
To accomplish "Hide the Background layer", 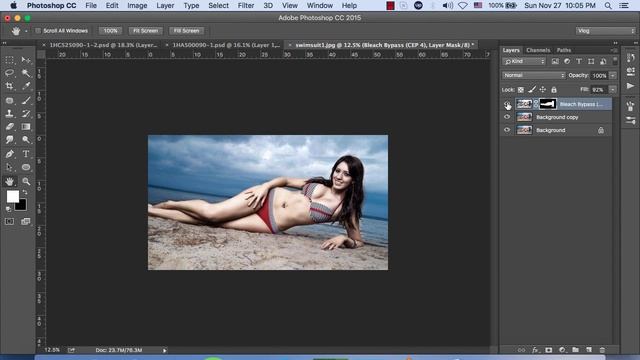I will click(x=507, y=130).
